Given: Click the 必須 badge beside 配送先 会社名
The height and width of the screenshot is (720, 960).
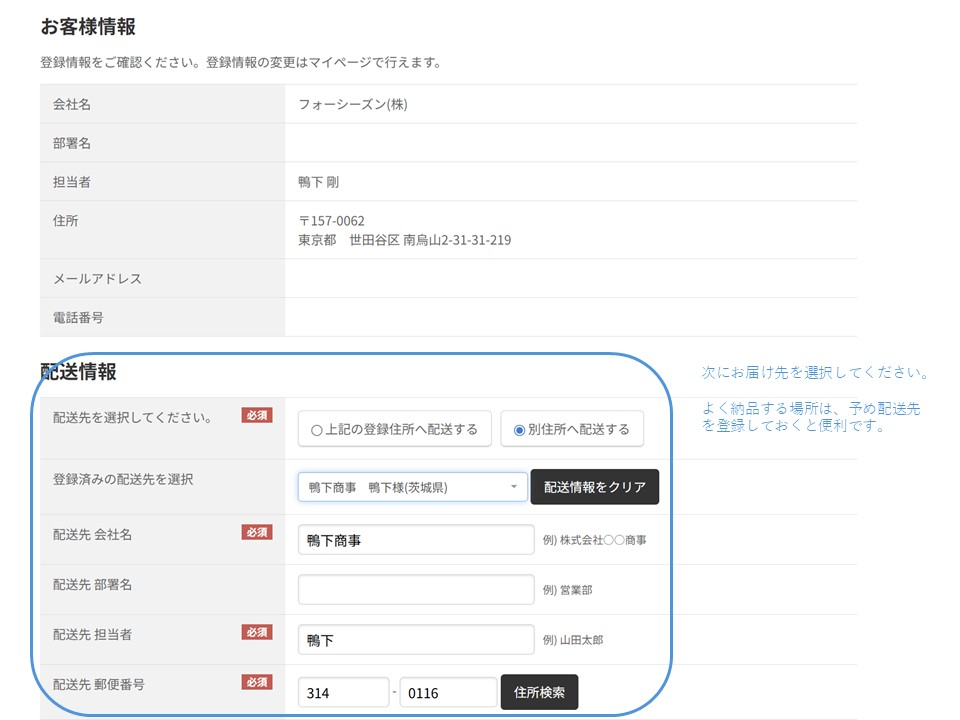Looking at the screenshot, I should click(257, 533).
